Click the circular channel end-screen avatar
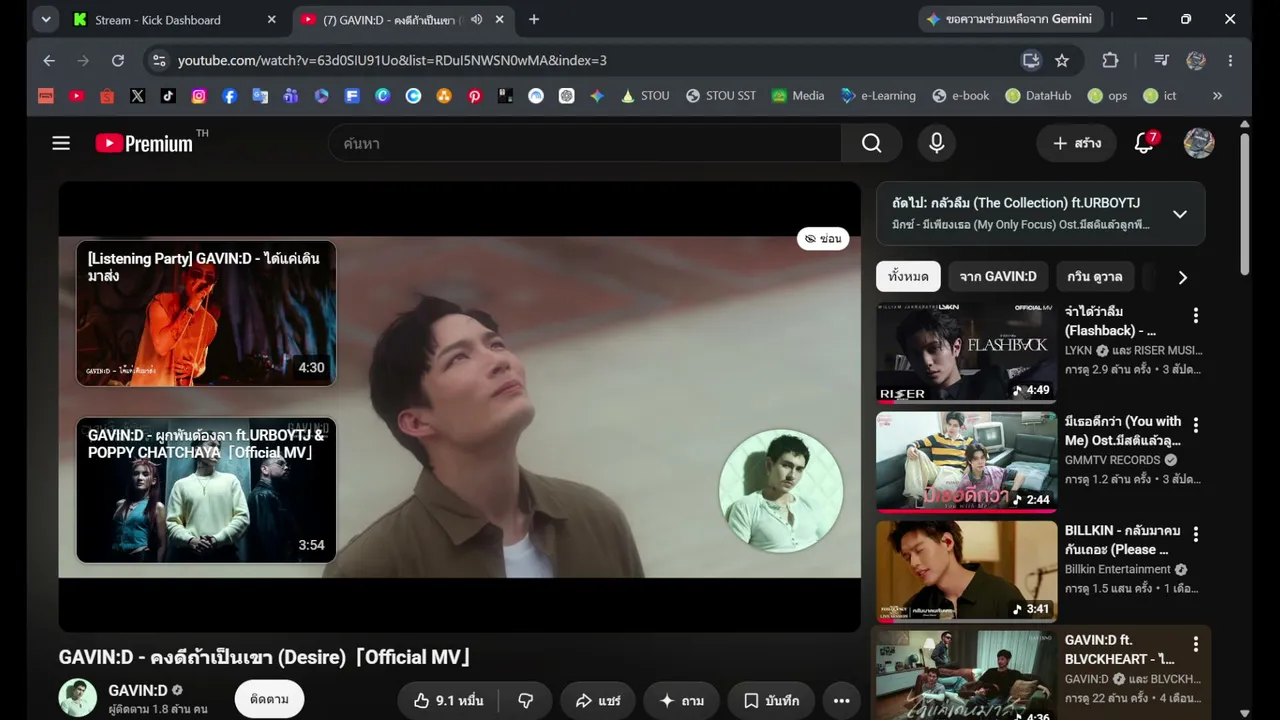Image resolution: width=1280 pixels, height=720 pixels. pos(781,491)
